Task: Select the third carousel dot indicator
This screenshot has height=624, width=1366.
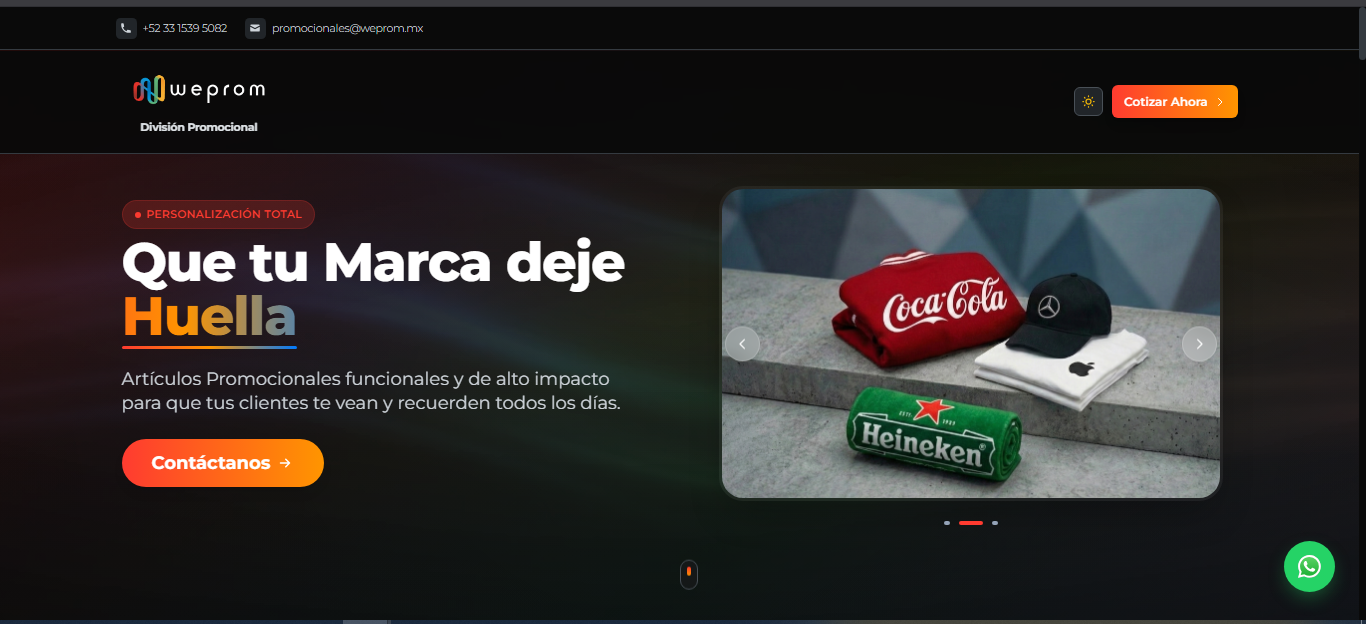Action: click(x=995, y=523)
